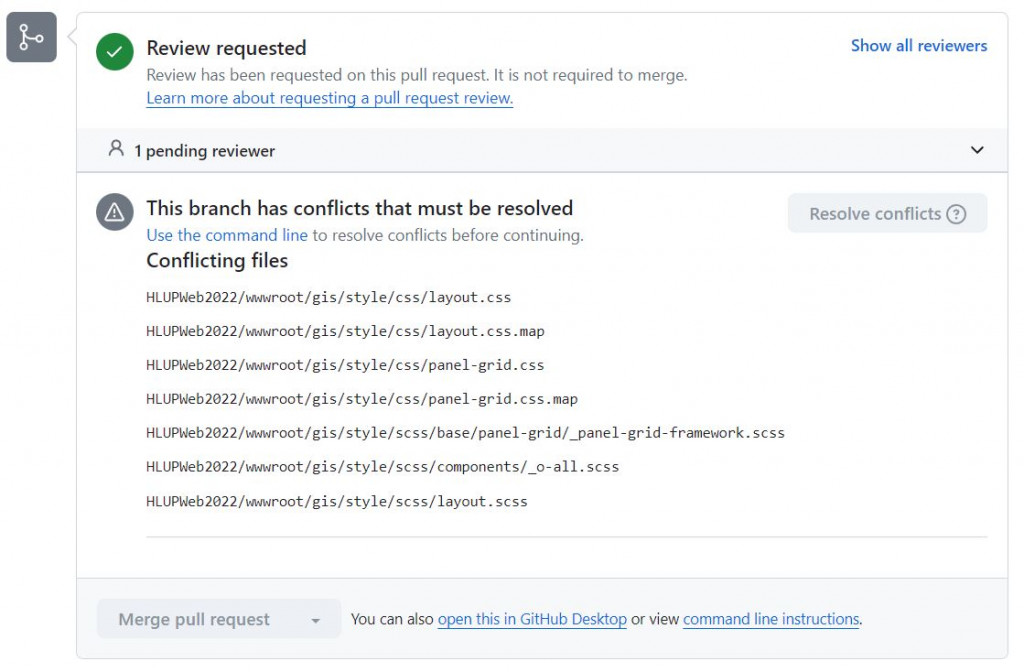Screen dimensions: 1024x672
Task: Click Show all reviewers link
Action: coord(918,46)
